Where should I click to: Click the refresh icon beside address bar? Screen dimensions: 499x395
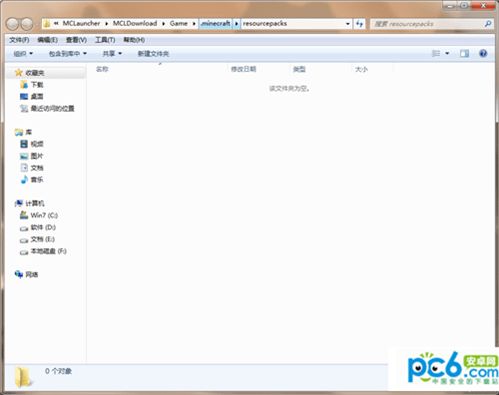pyautogui.click(x=359, y=24)
